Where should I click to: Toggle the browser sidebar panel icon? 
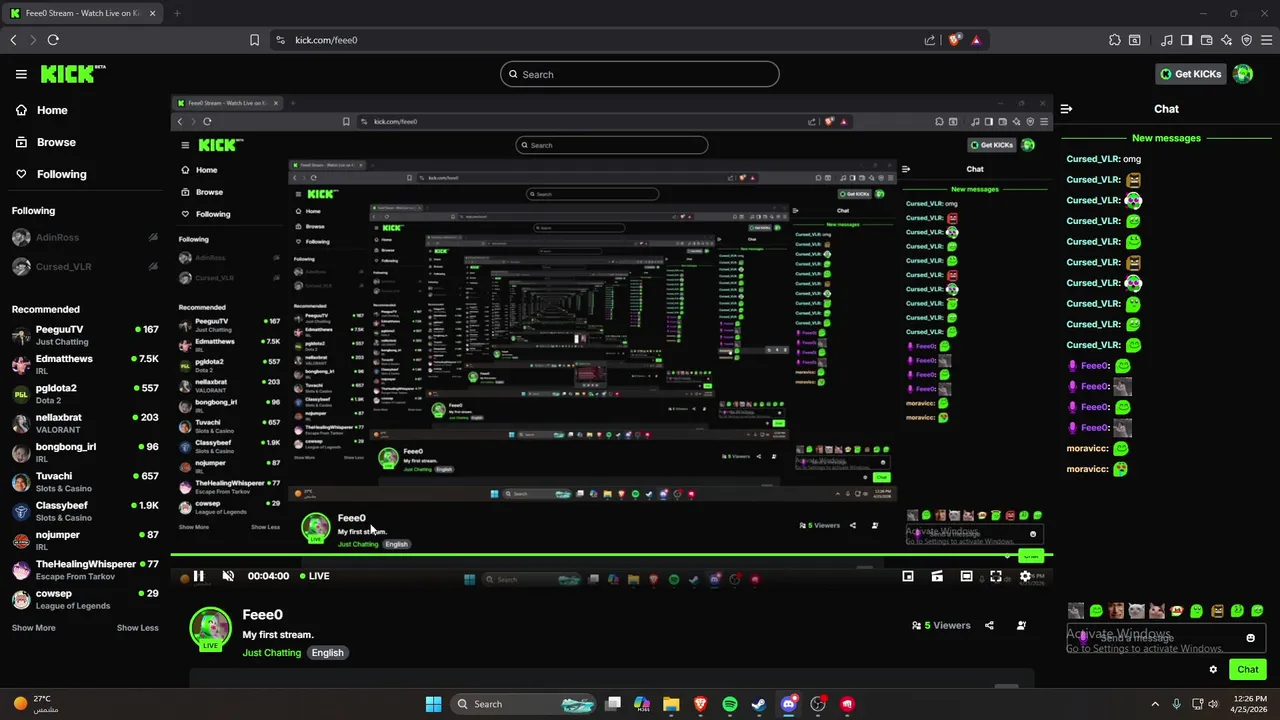point(1186,40)
